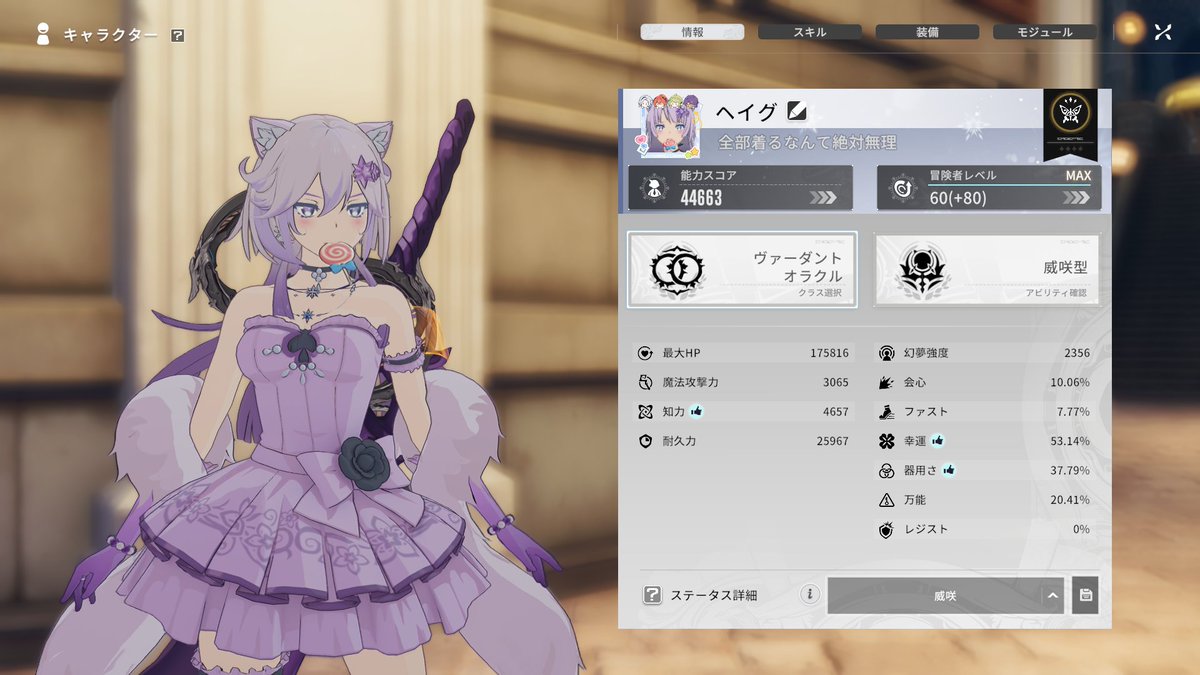Click the 幸運 value 53.14%

(x=1070, y=441)
